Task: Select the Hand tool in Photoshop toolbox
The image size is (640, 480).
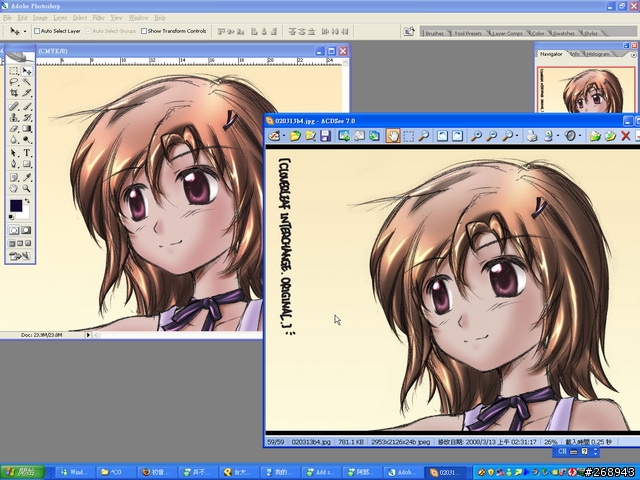Action: 13,189
